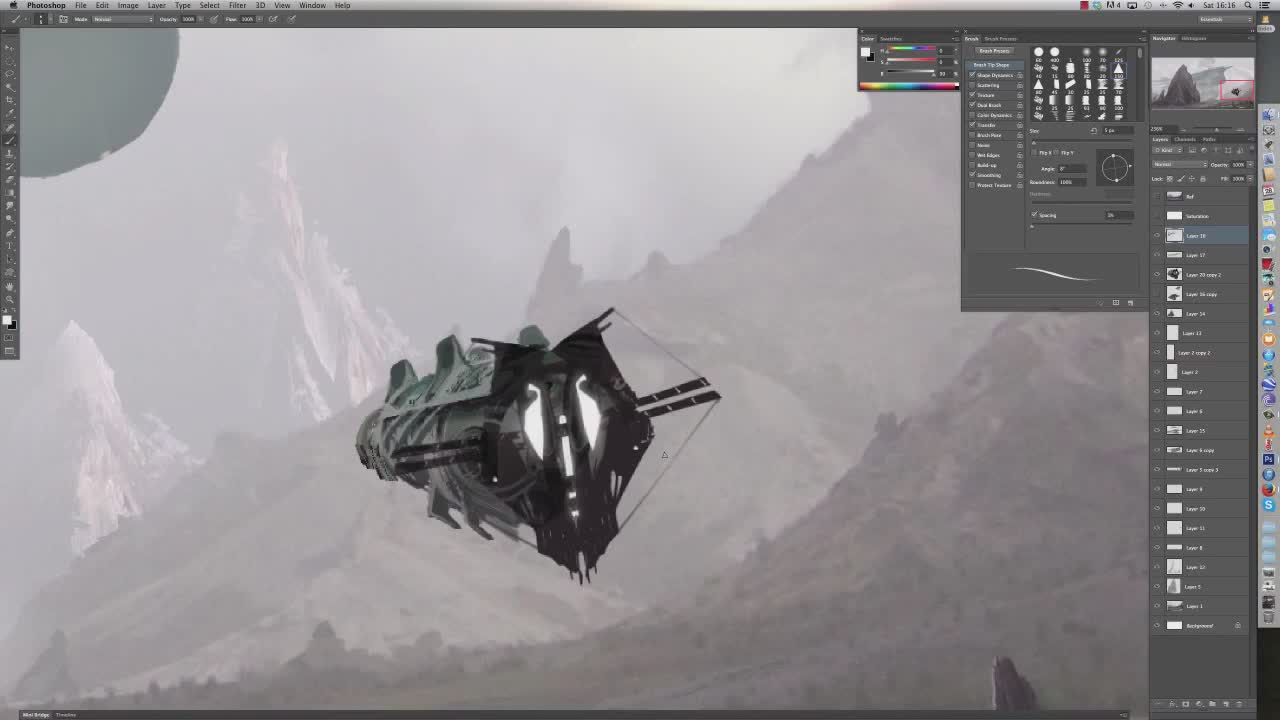
Task: Enable the Scattering checkbox in Brush panel
Action: [x=972, y=85]
